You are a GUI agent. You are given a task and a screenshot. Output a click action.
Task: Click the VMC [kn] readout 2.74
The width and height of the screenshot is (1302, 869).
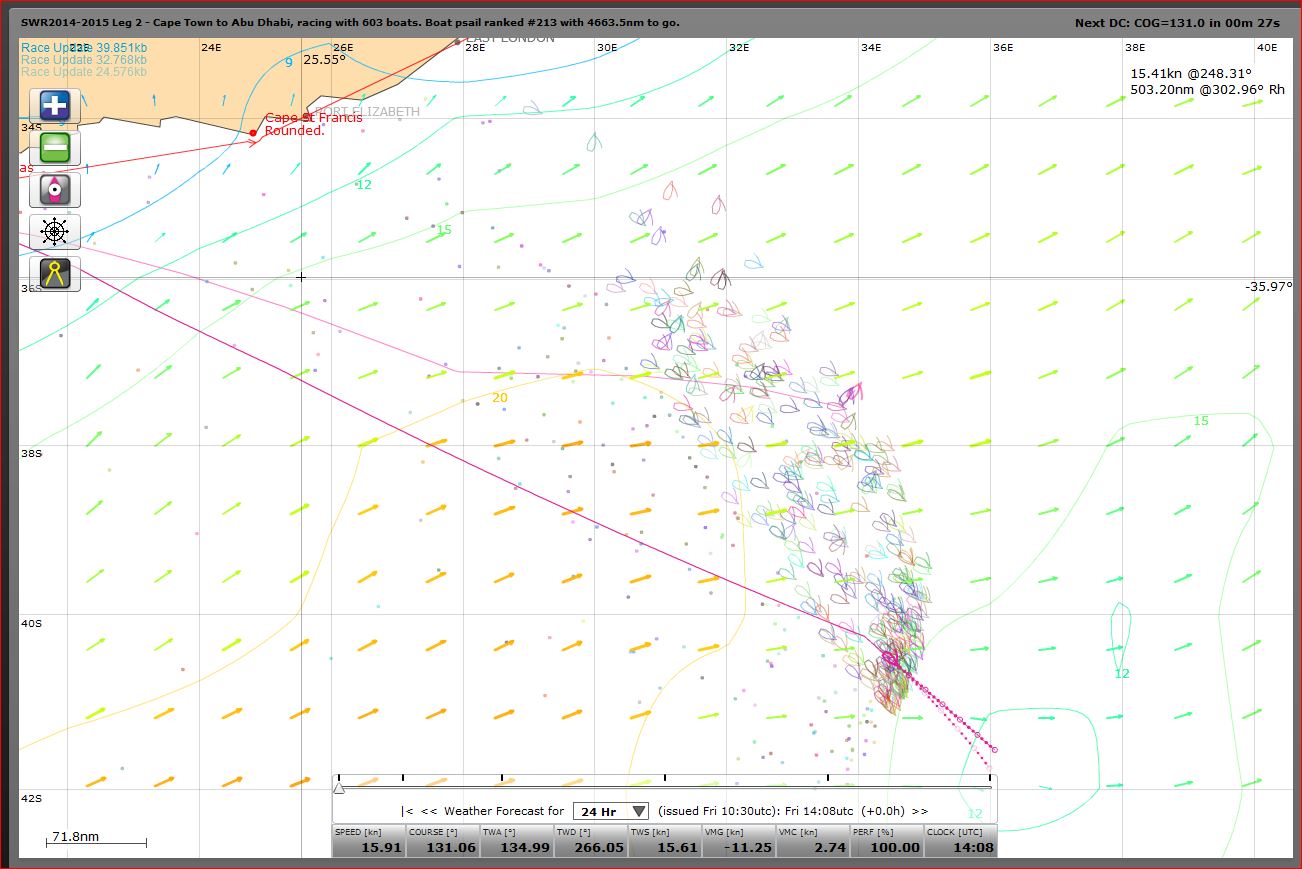[x=828, y=847]
